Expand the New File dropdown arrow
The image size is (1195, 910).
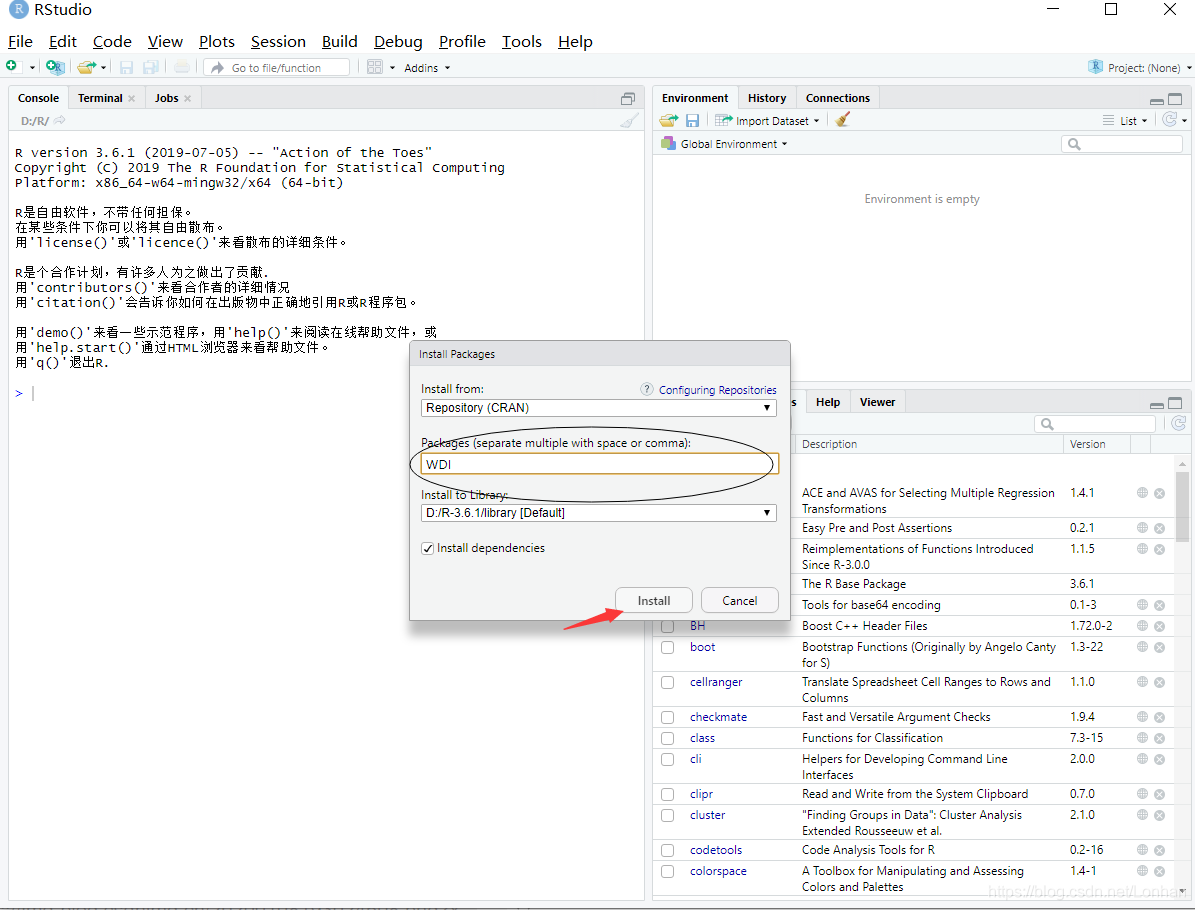click(x=32, y=68)
